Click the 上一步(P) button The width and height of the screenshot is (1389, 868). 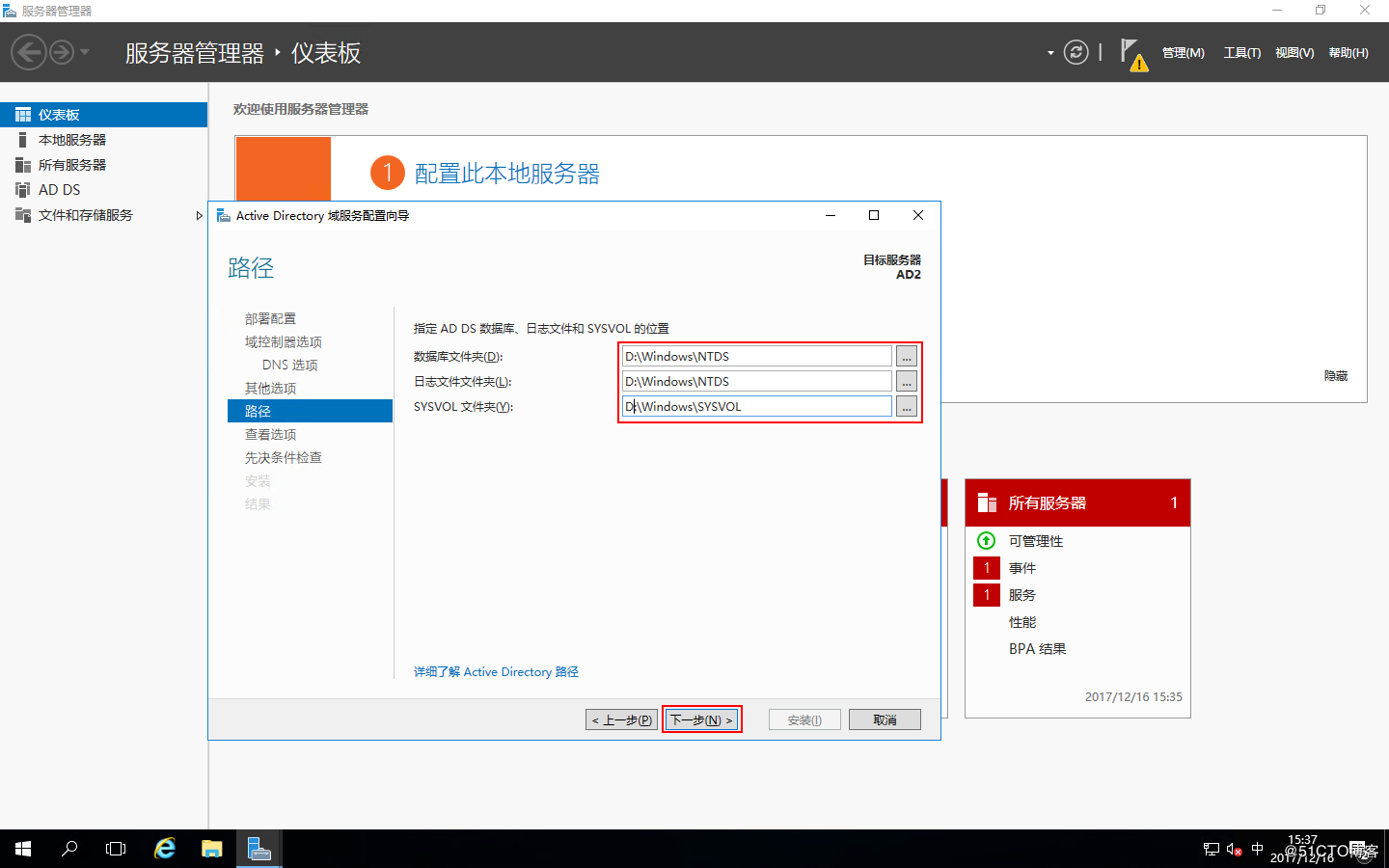621,719
